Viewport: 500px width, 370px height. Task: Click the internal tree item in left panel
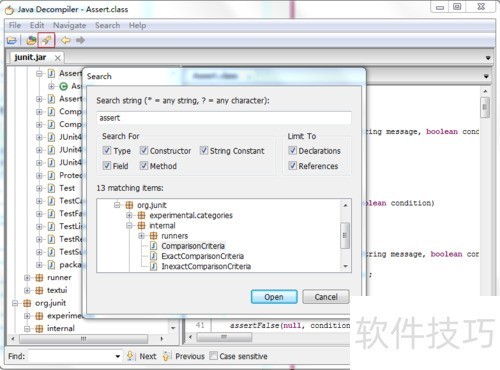61,329
